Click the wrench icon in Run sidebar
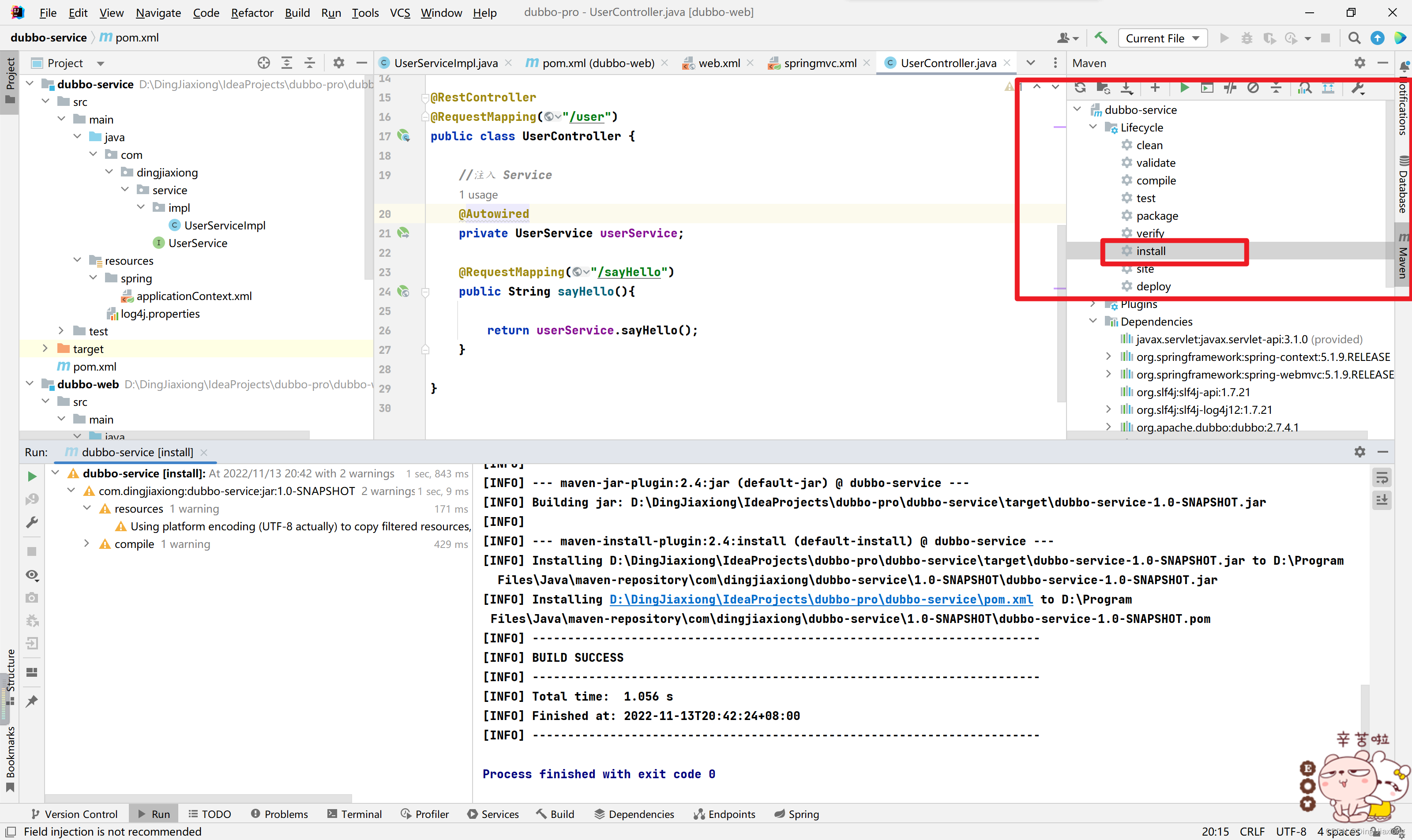This screenshot has height=840, width=1412. click(32, 522)
